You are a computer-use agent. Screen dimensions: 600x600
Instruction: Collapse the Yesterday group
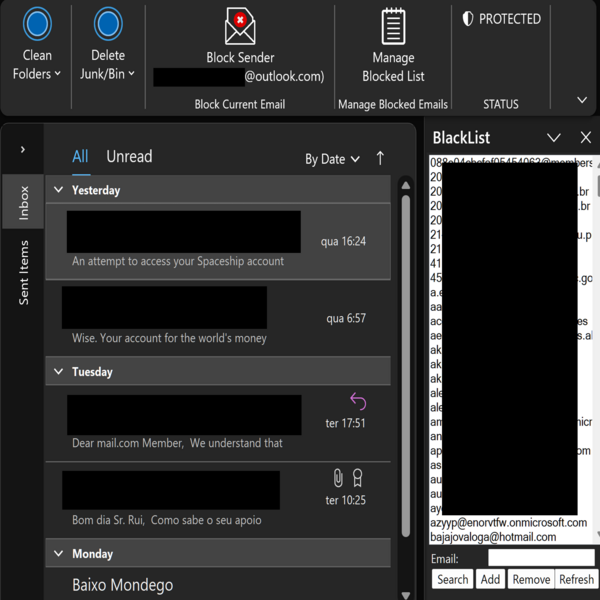[x=59, y=190]
